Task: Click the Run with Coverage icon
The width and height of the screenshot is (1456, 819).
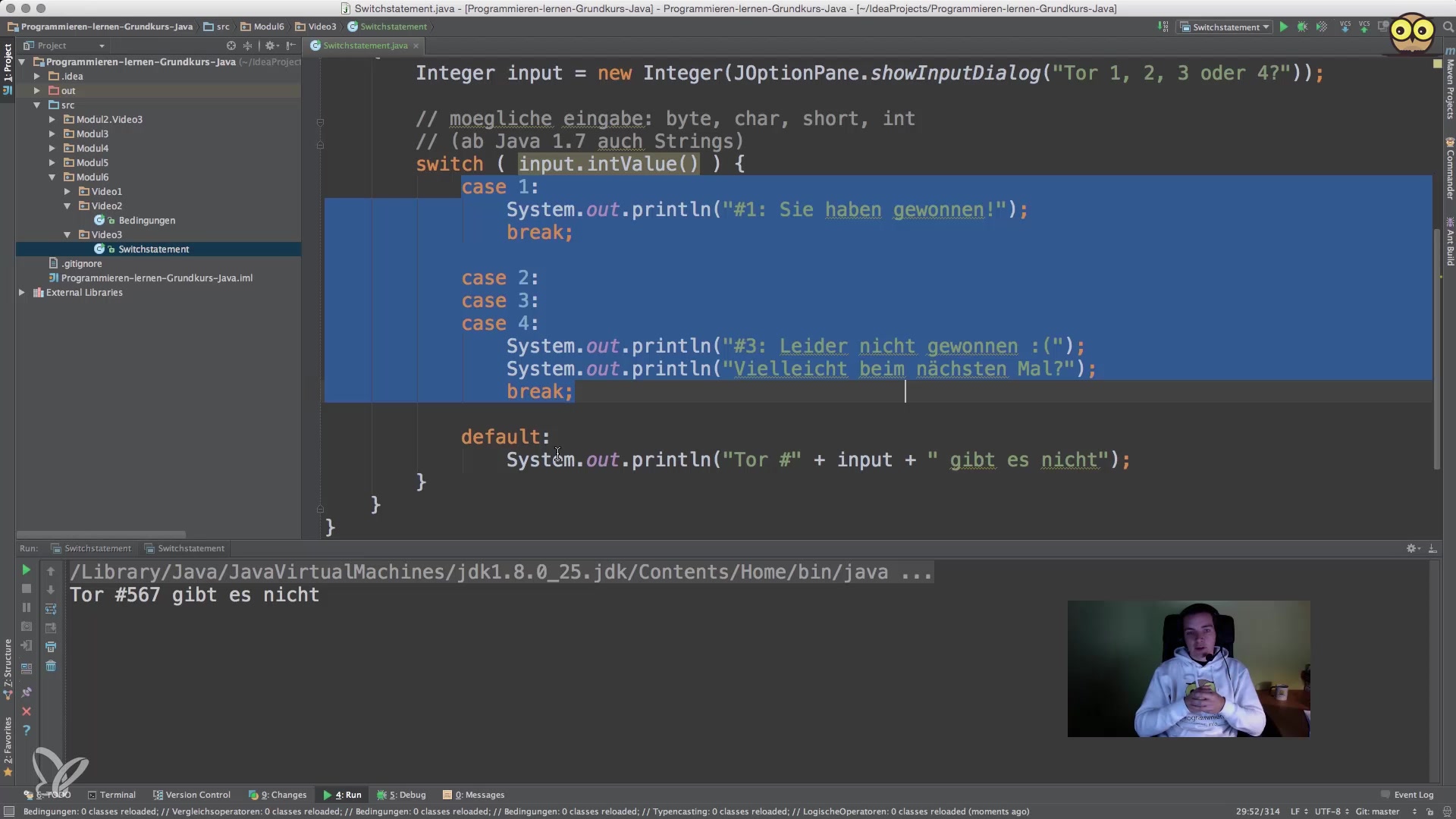Action: [x=1322, y=27]
